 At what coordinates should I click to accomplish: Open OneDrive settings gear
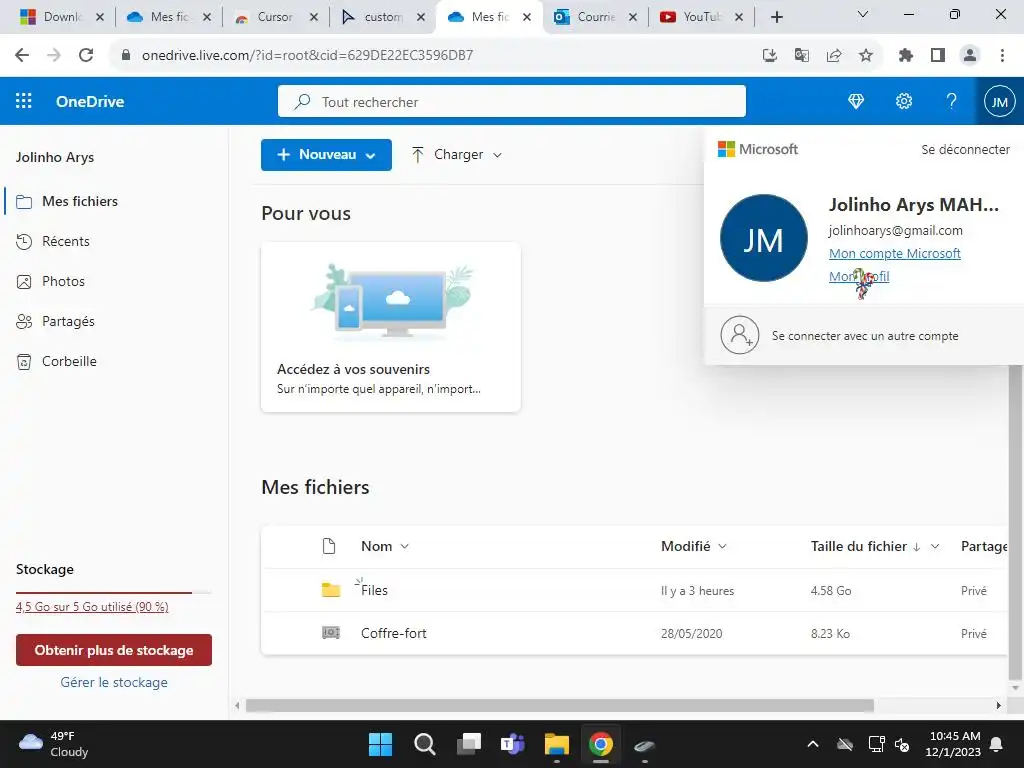(904, 101)
